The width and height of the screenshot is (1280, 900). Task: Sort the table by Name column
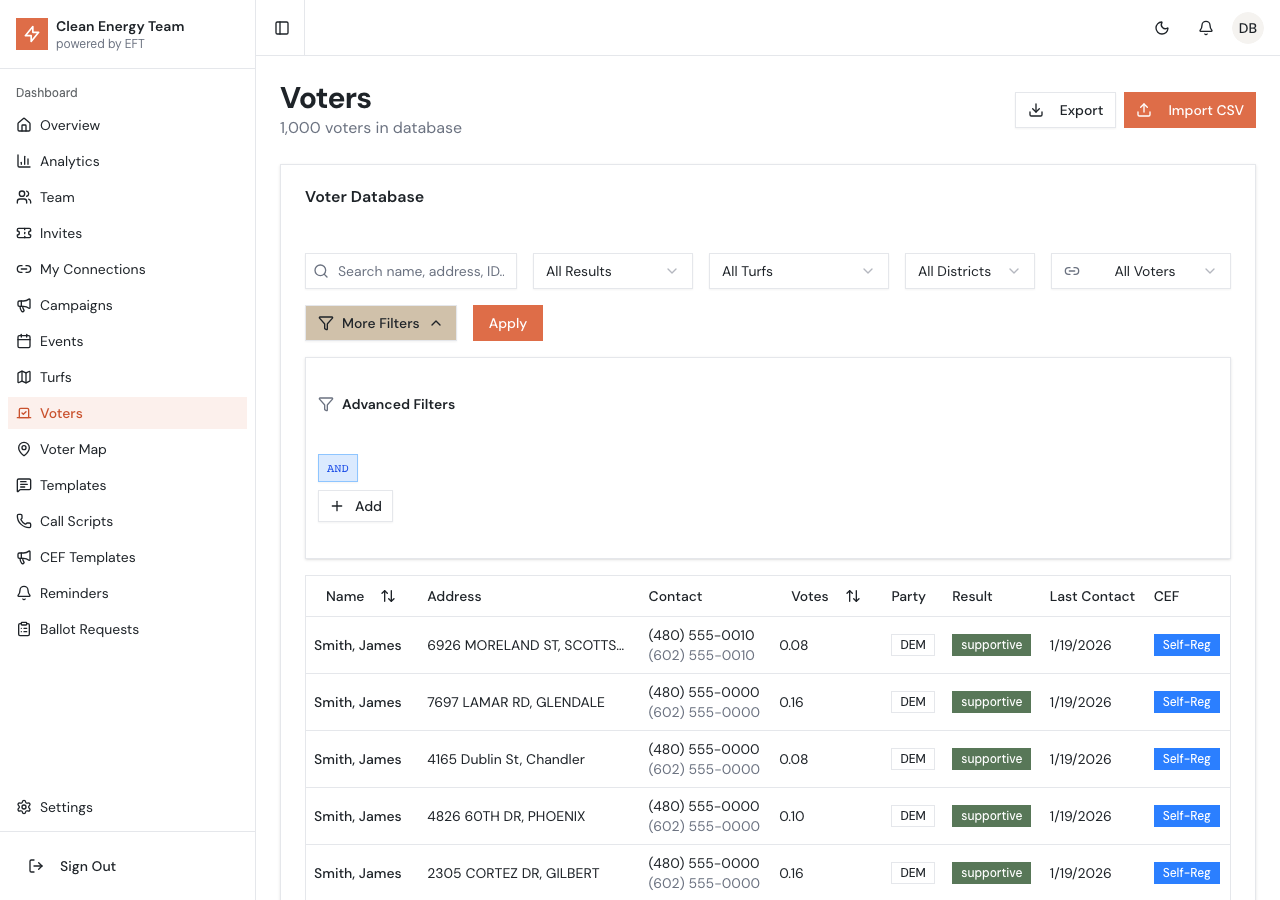coord(387,596)
